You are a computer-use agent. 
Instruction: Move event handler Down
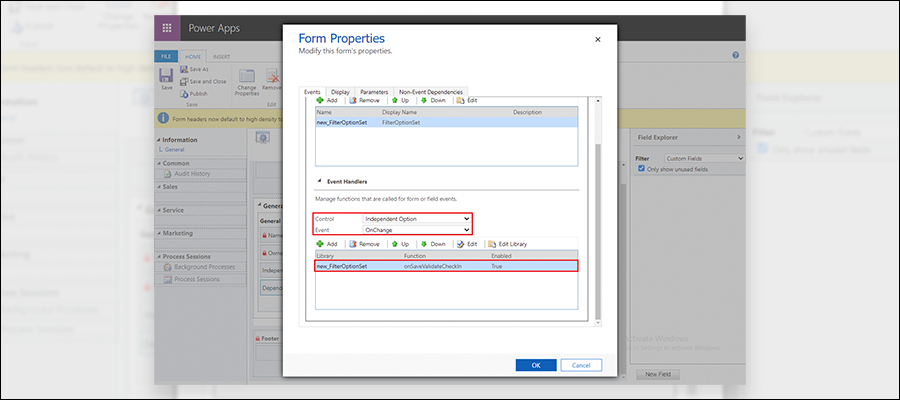(x=433, y=244)
